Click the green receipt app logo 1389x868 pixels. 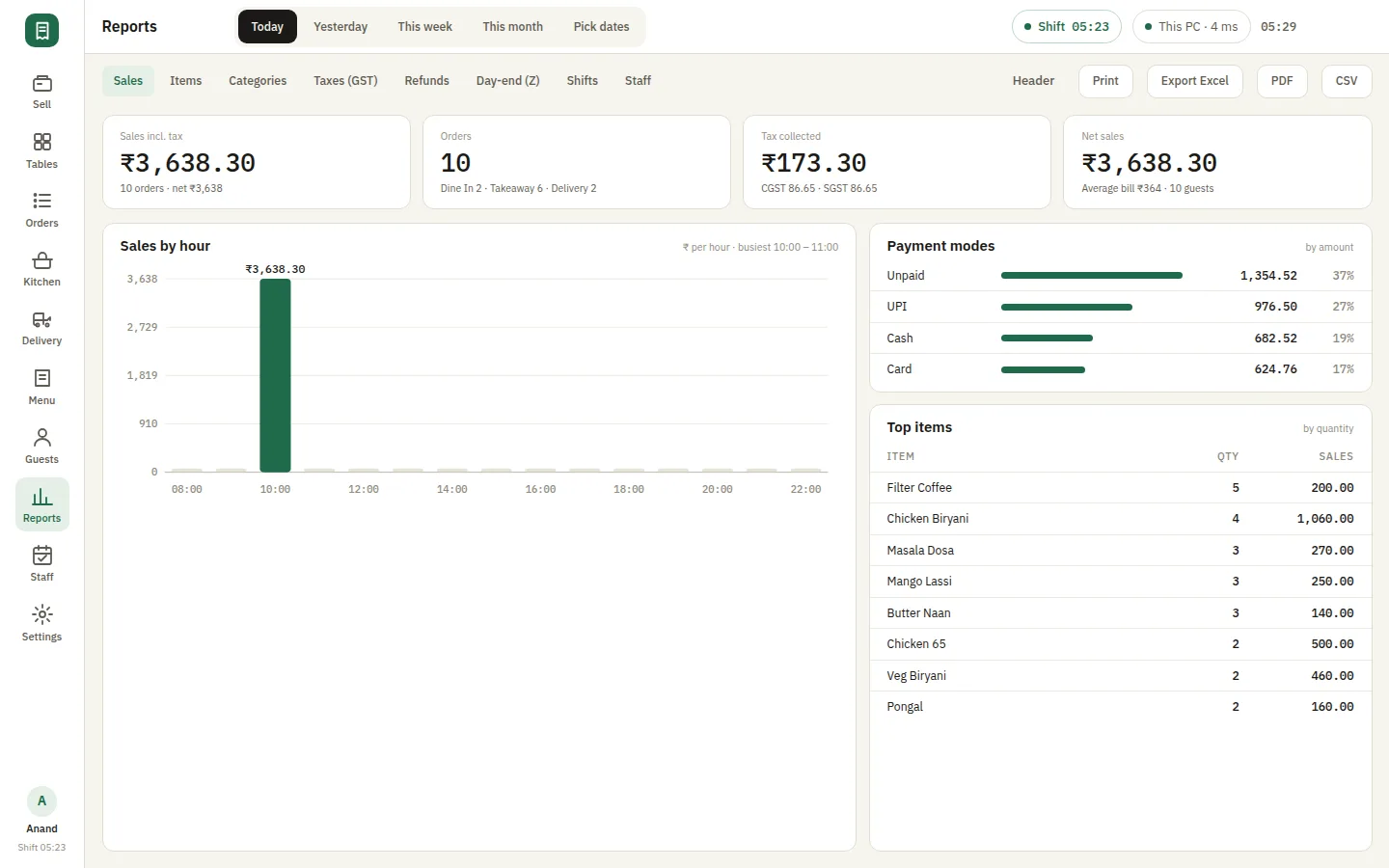41,31
